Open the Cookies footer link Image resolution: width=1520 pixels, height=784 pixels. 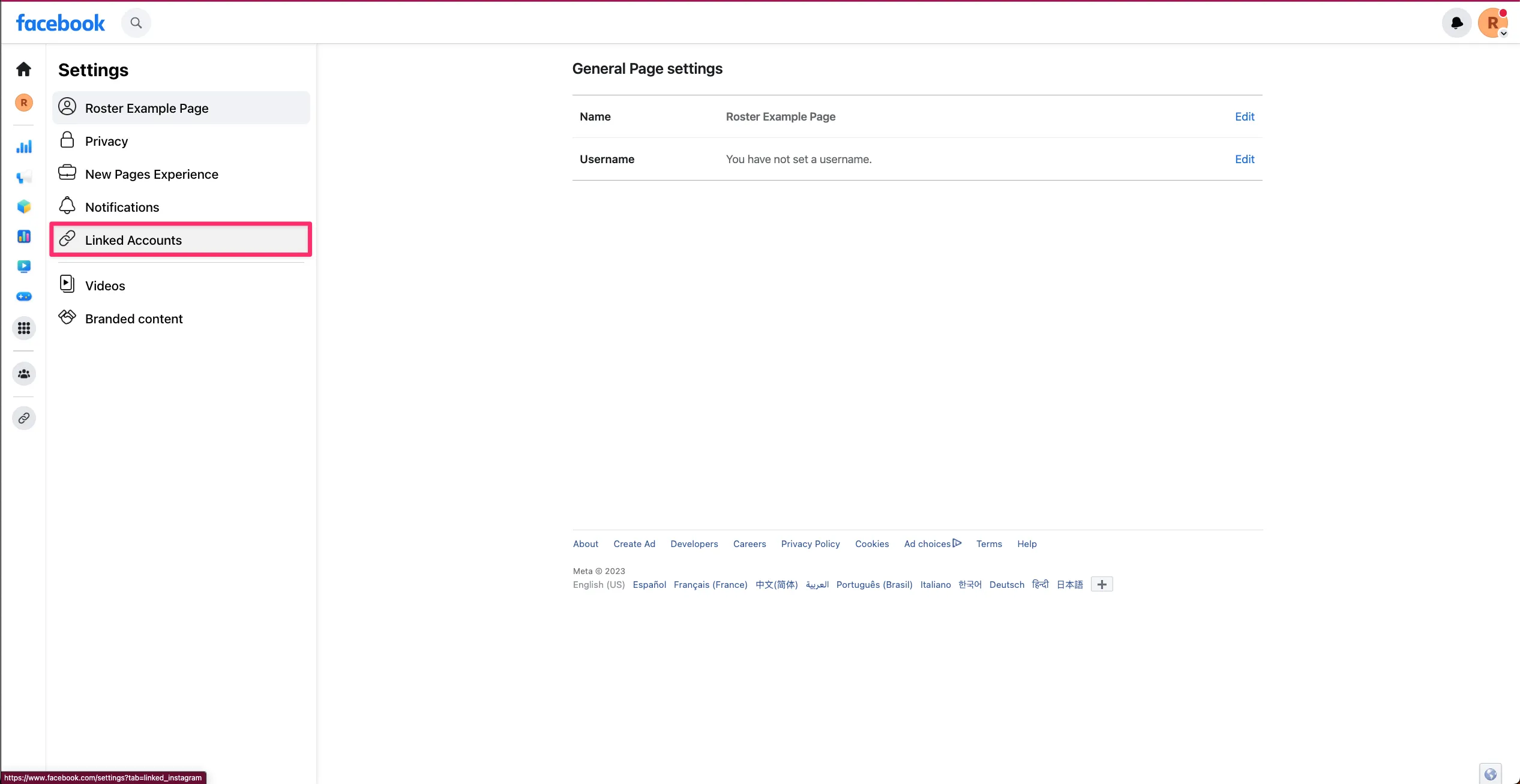click(x=871, y=543)
